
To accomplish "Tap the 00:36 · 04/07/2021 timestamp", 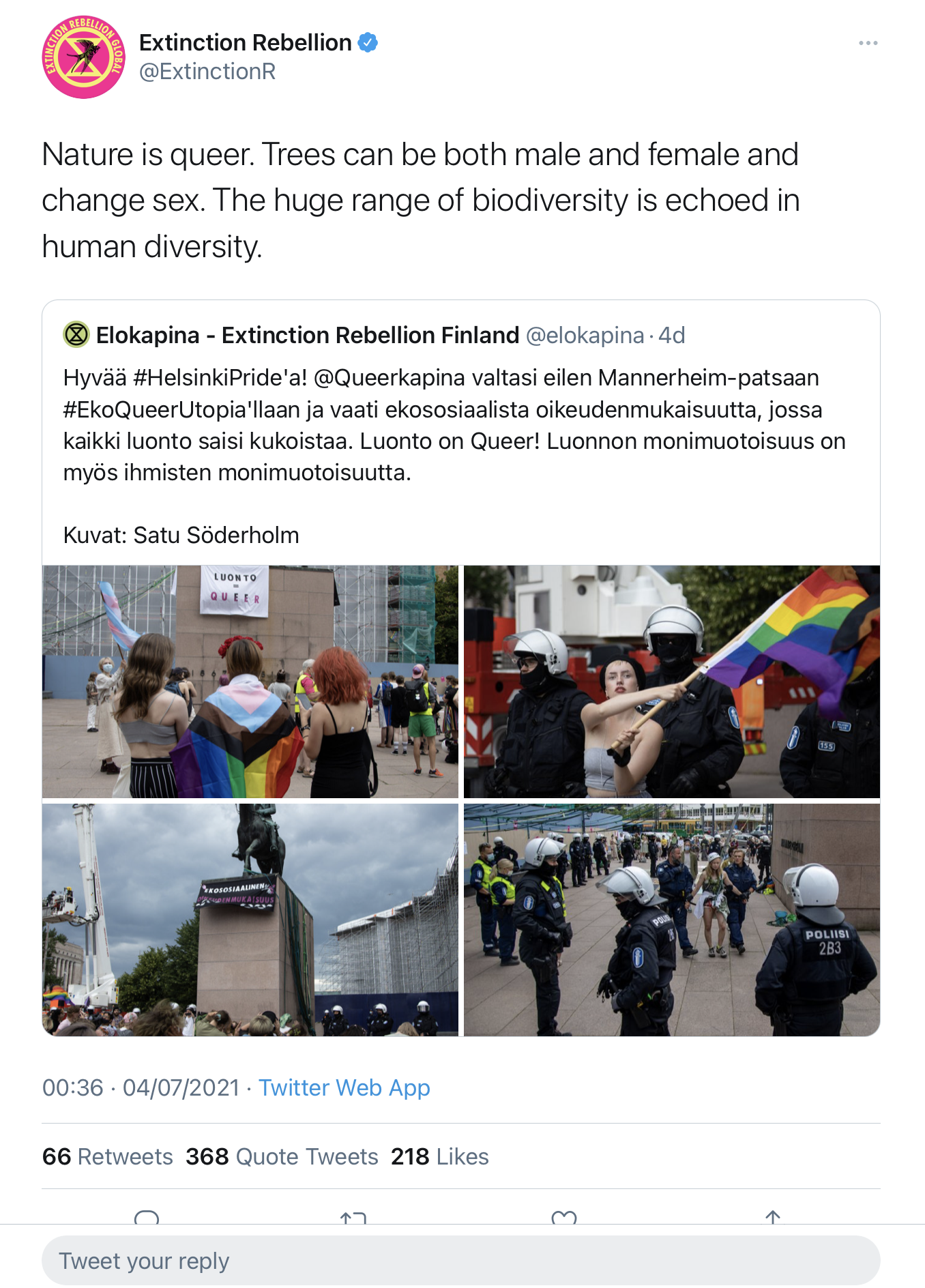I will pyautogui.click(x=141, y=1087).
